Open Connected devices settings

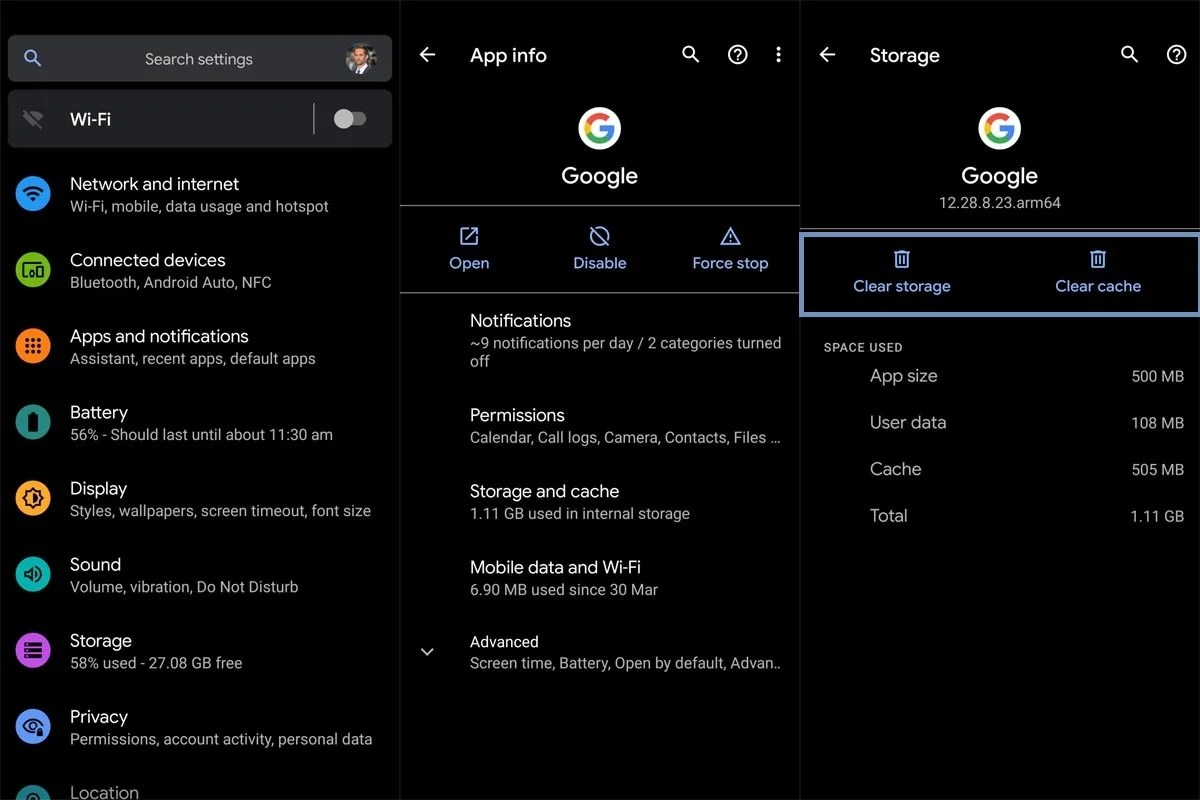coord(200,270)
